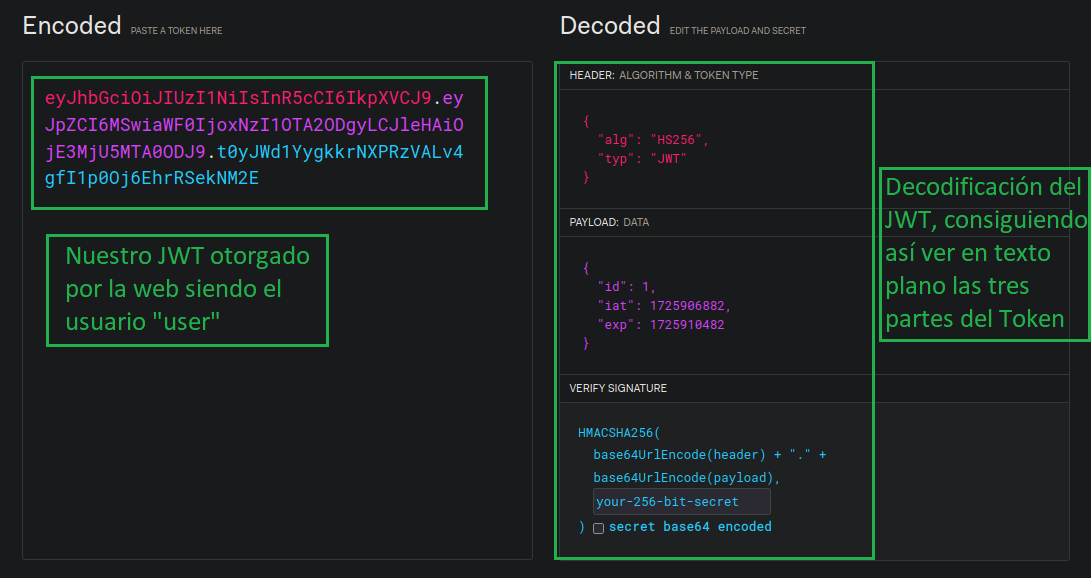The height and width of the screenshot is (578, 1091).
Task: Click the your-256-bit-secret input field
Action: click(x=681, y=502)
